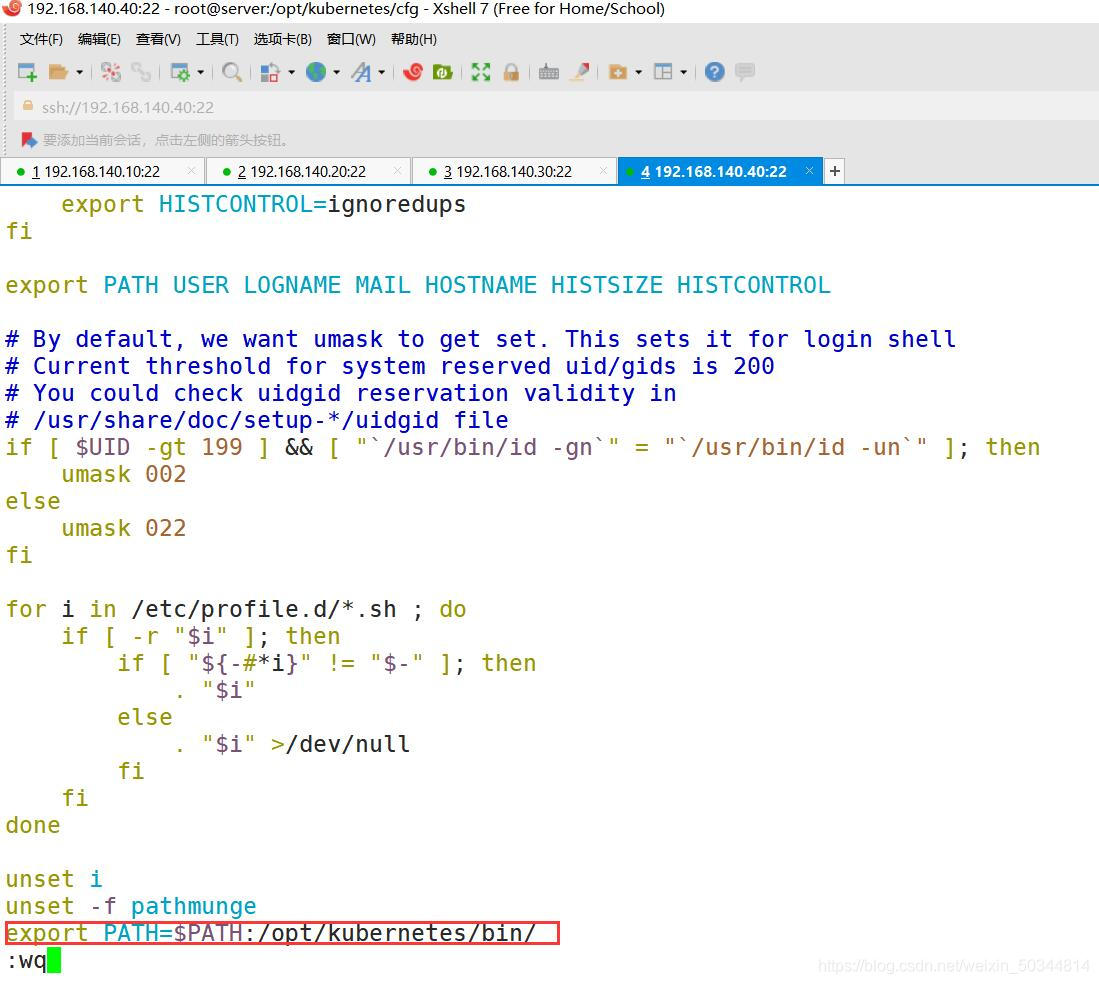This screenshot has height=984, width=1099.
Task: Expand the pane layout dropdown arrow
Action: [683, 71]
